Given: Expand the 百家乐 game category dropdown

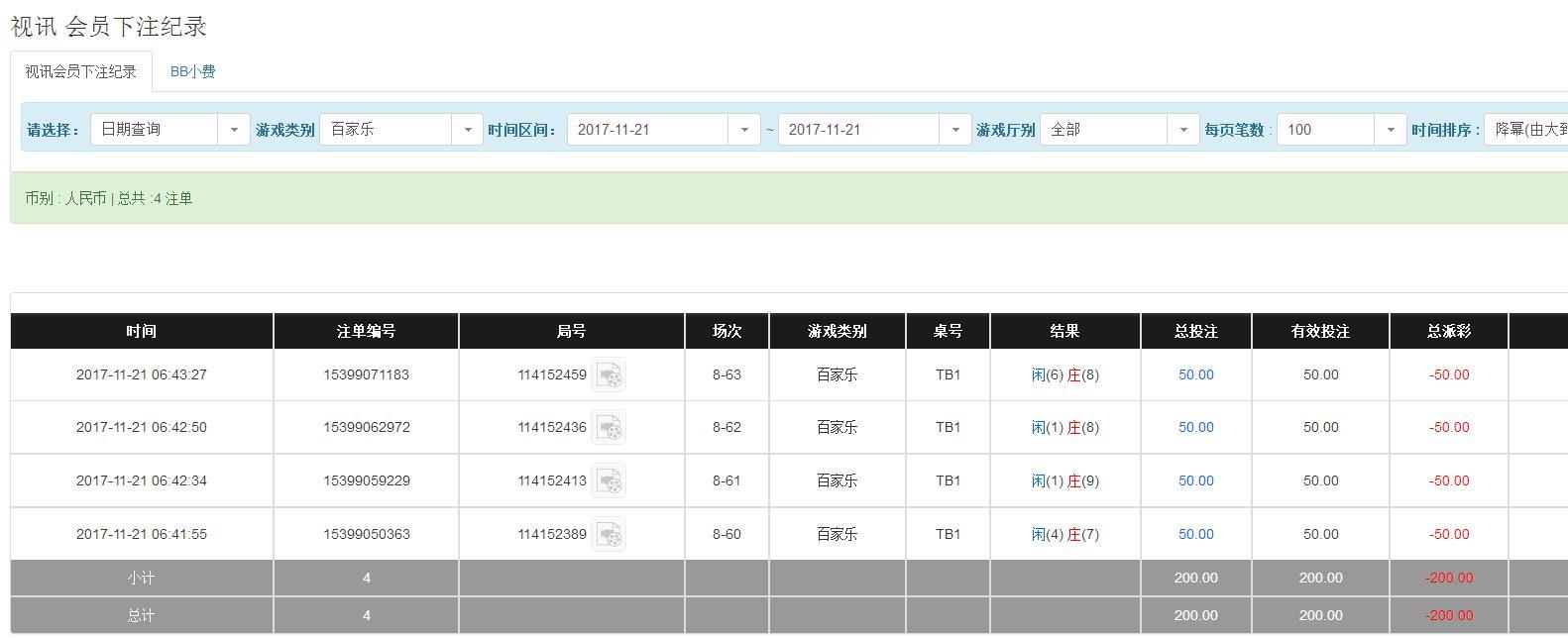Looking at the screenshot, I should (400, 130).
